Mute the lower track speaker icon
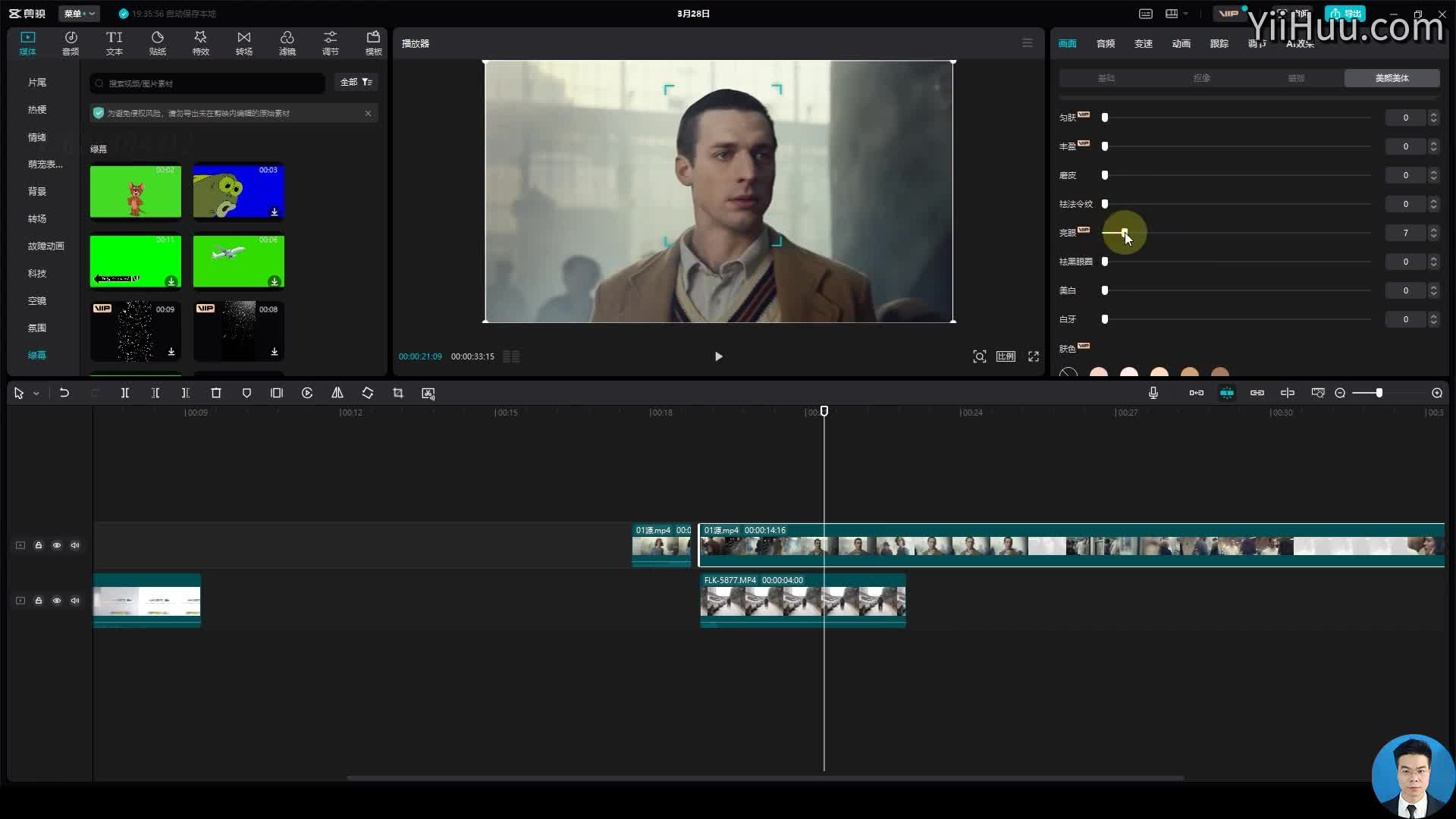Screen dimensions: 1456x819 point(75,601)
